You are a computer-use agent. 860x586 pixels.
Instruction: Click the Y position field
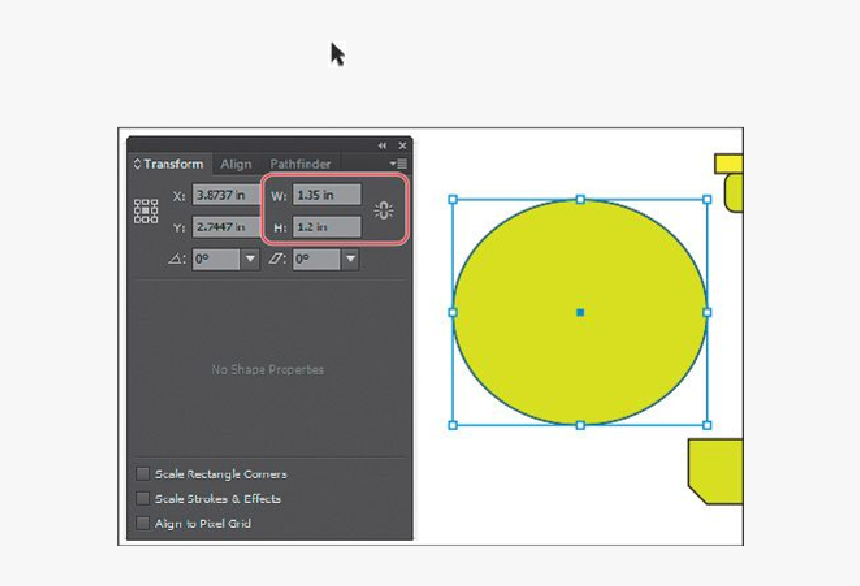(x=225, y=227)
